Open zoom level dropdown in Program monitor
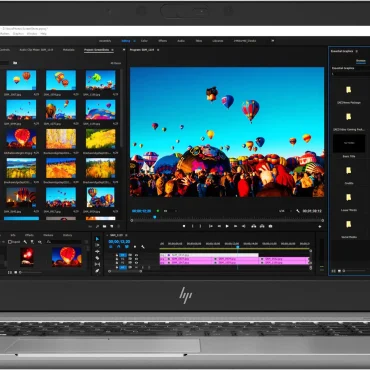Image resolution: width=370 pixels, height=370 pixels. pos(171,211)
